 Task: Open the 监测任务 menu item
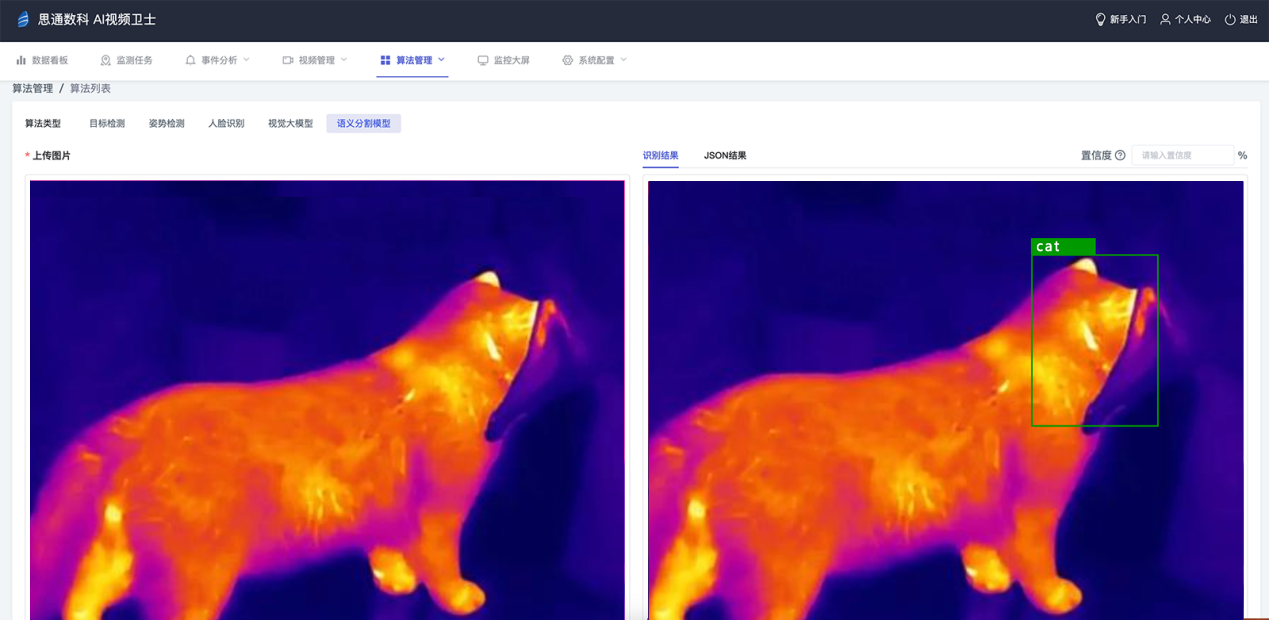click(126, 60)
